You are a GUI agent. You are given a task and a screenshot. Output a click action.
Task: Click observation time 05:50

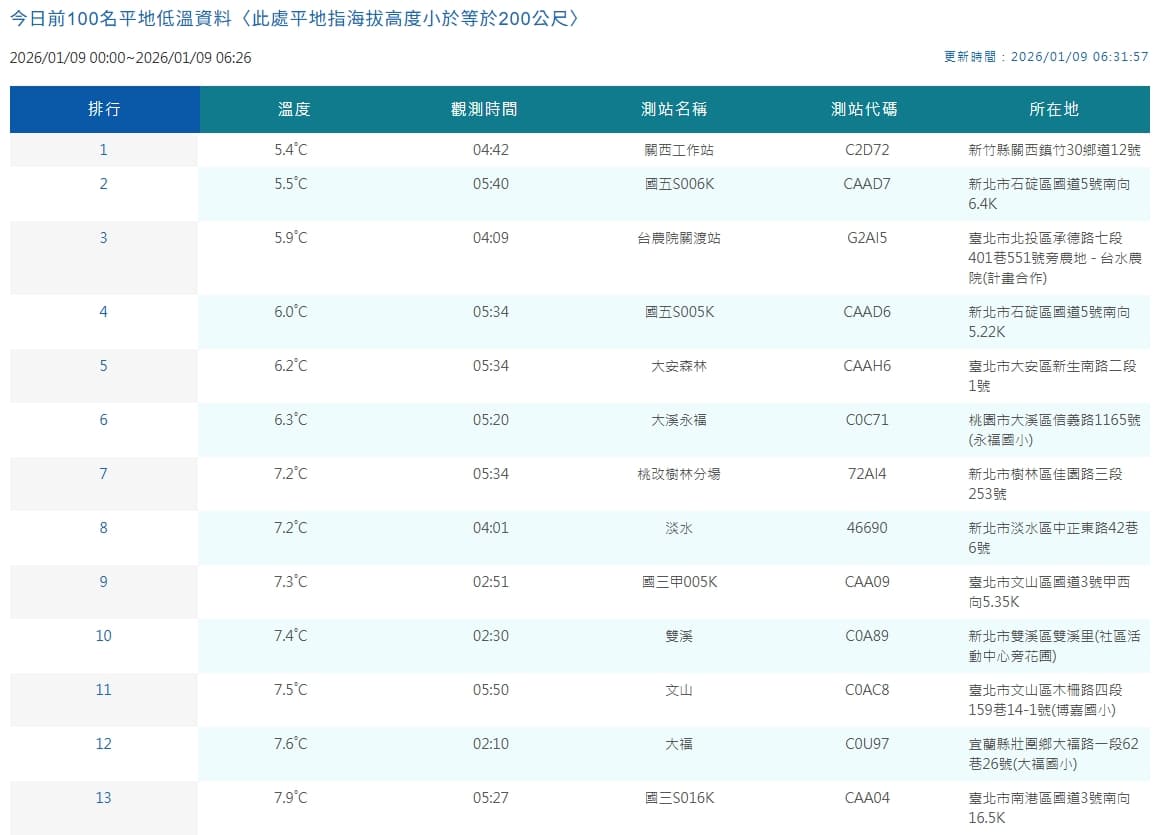point(491,691)
